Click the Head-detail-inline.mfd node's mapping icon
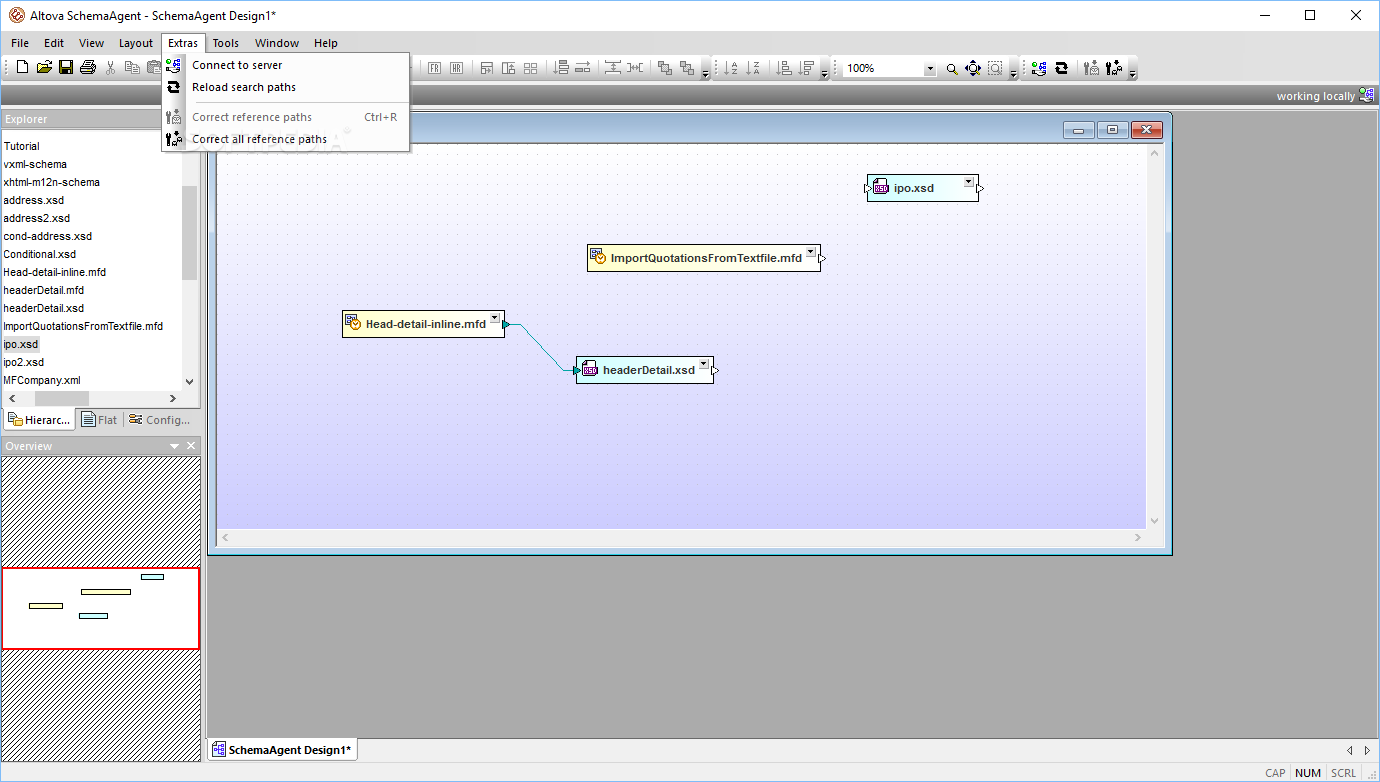The height and width of the screenshot is (782, 1380). [353, 322]
